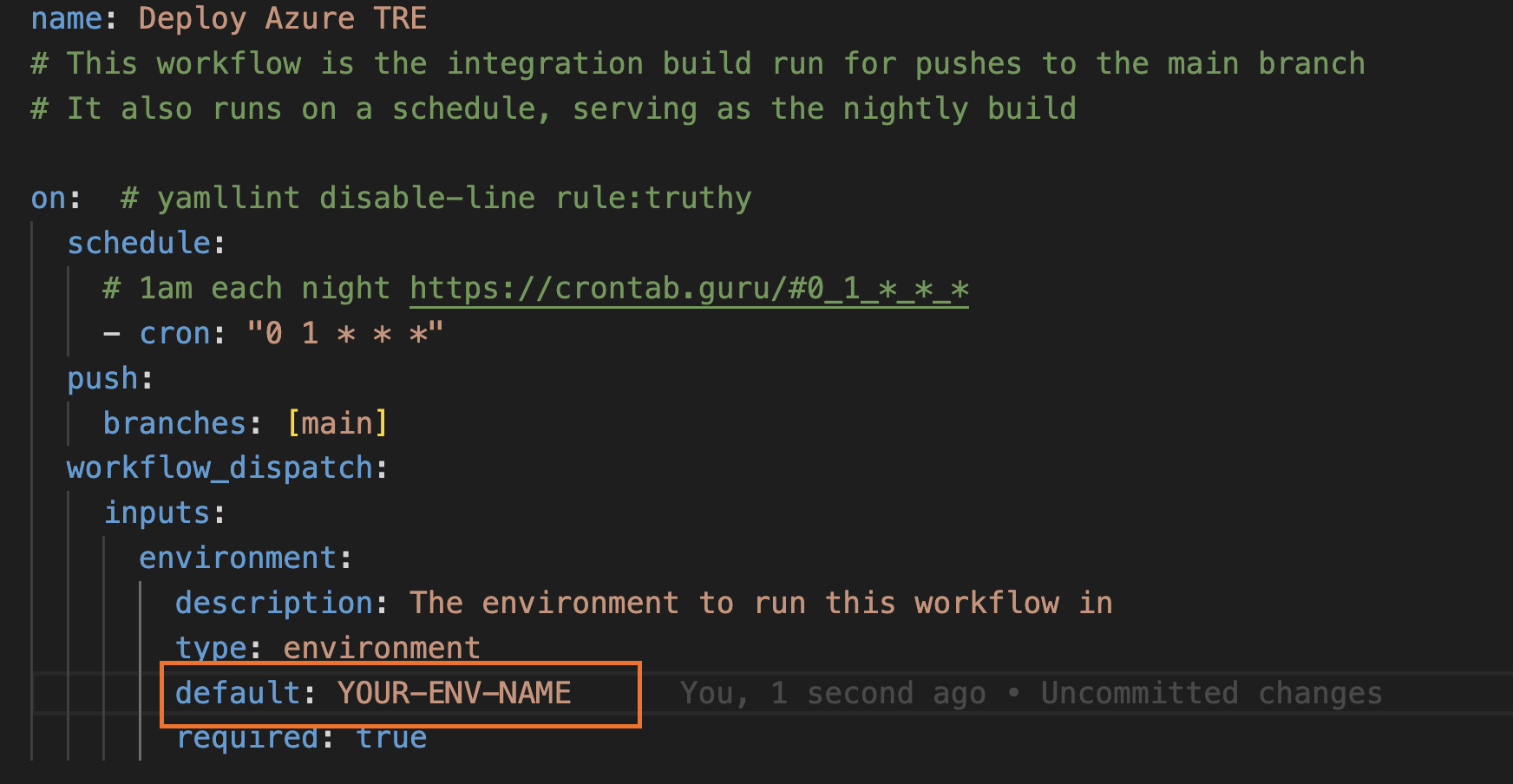Click the description text for the environment input

pyautogui.click(x=761, y=602)
